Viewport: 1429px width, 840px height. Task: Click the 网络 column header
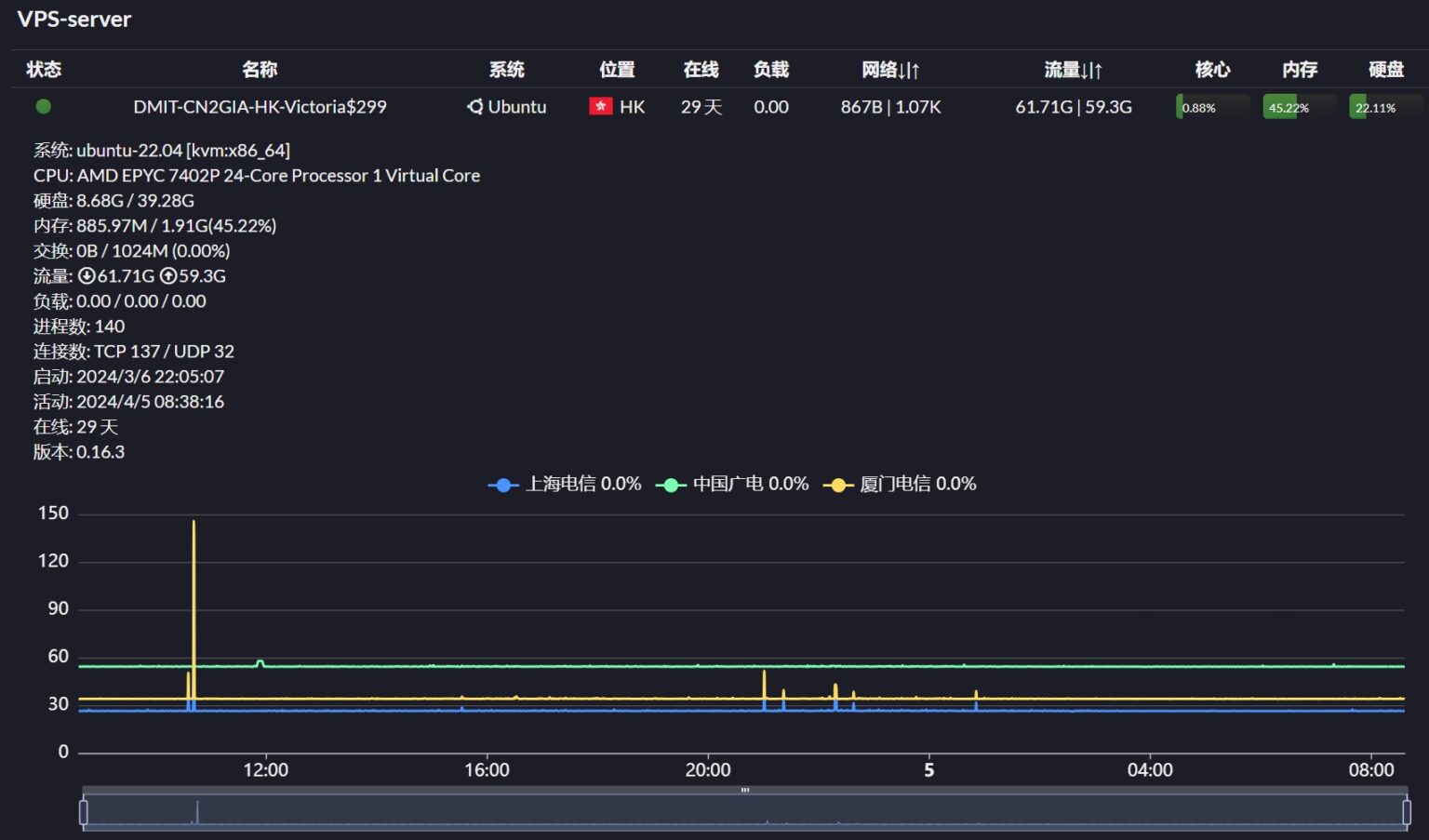coord(890,69)
